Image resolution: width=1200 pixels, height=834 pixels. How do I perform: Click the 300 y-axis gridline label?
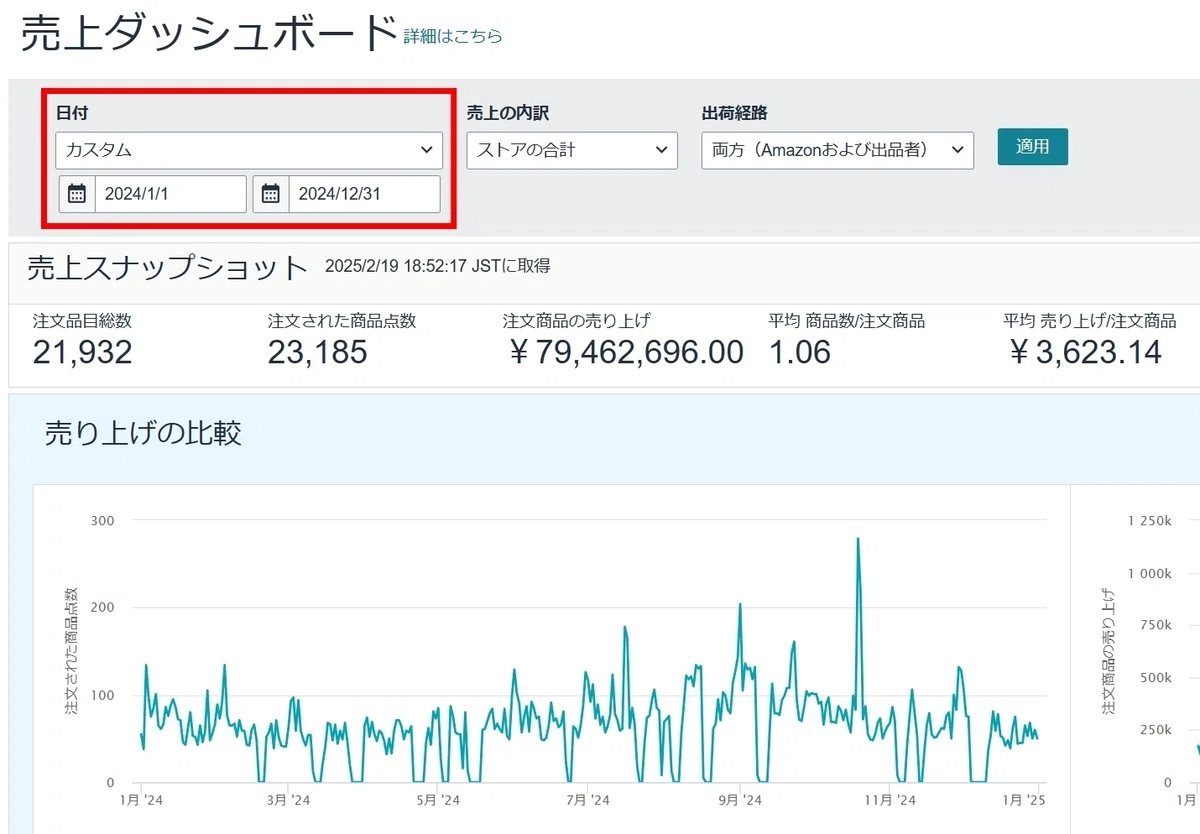click(x=104, y=520)
